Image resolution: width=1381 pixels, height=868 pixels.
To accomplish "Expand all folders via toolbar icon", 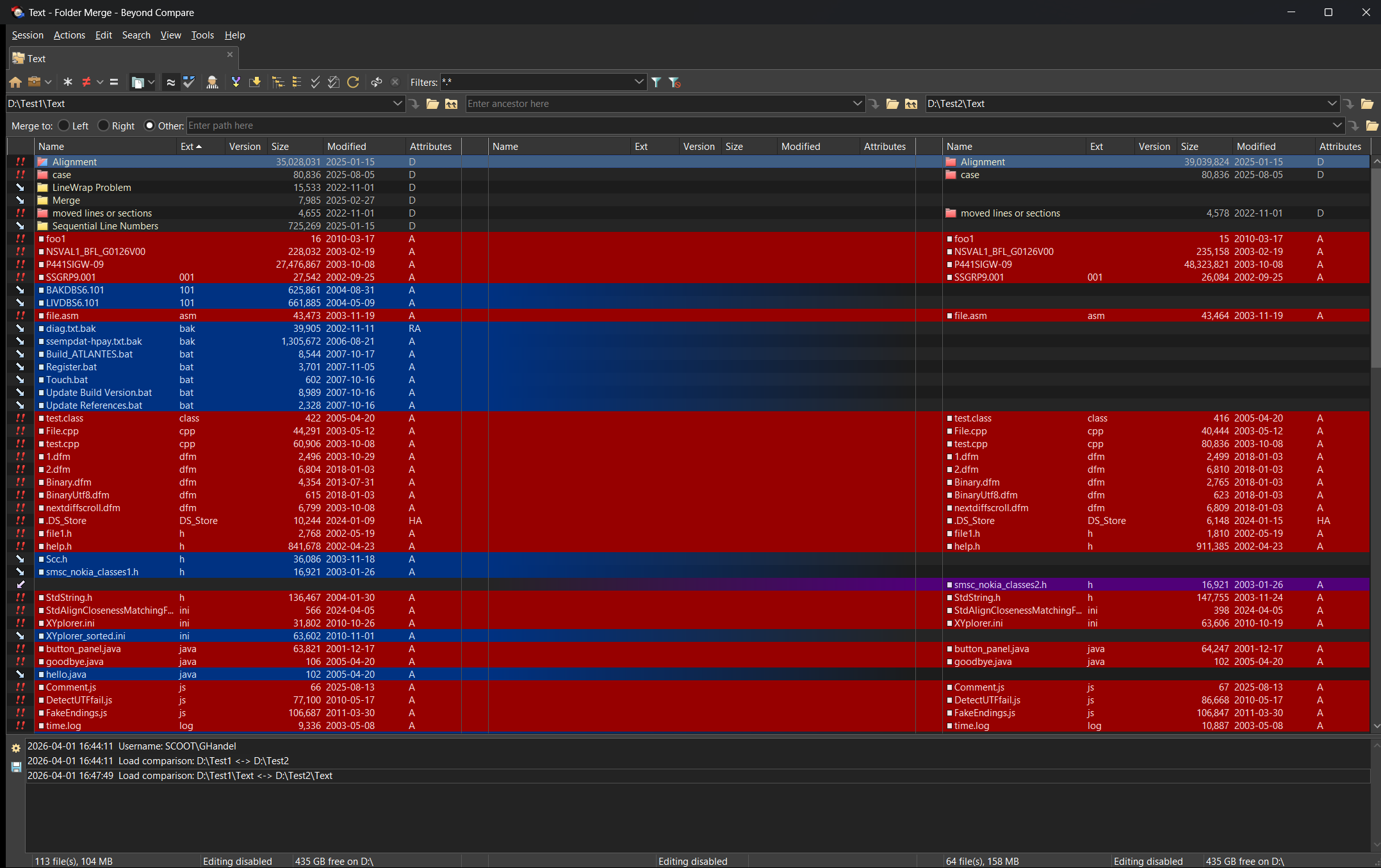I will pos(278,82).
